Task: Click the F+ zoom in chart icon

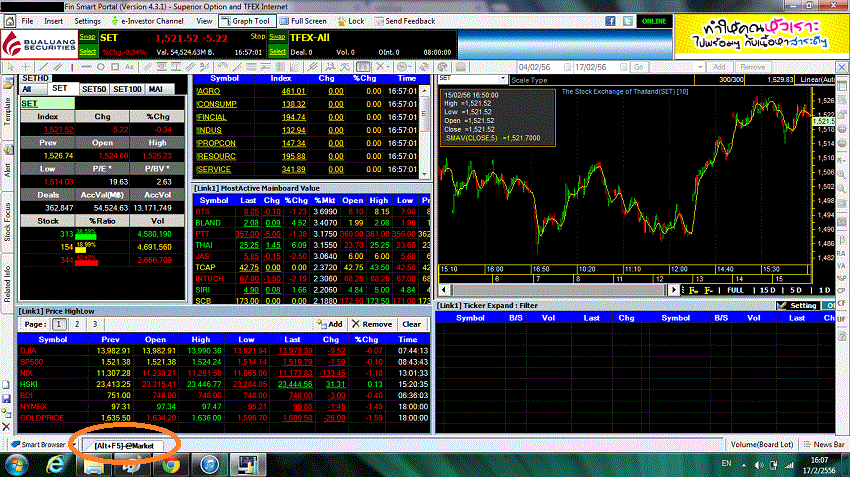Action: [x=693, y=290]
